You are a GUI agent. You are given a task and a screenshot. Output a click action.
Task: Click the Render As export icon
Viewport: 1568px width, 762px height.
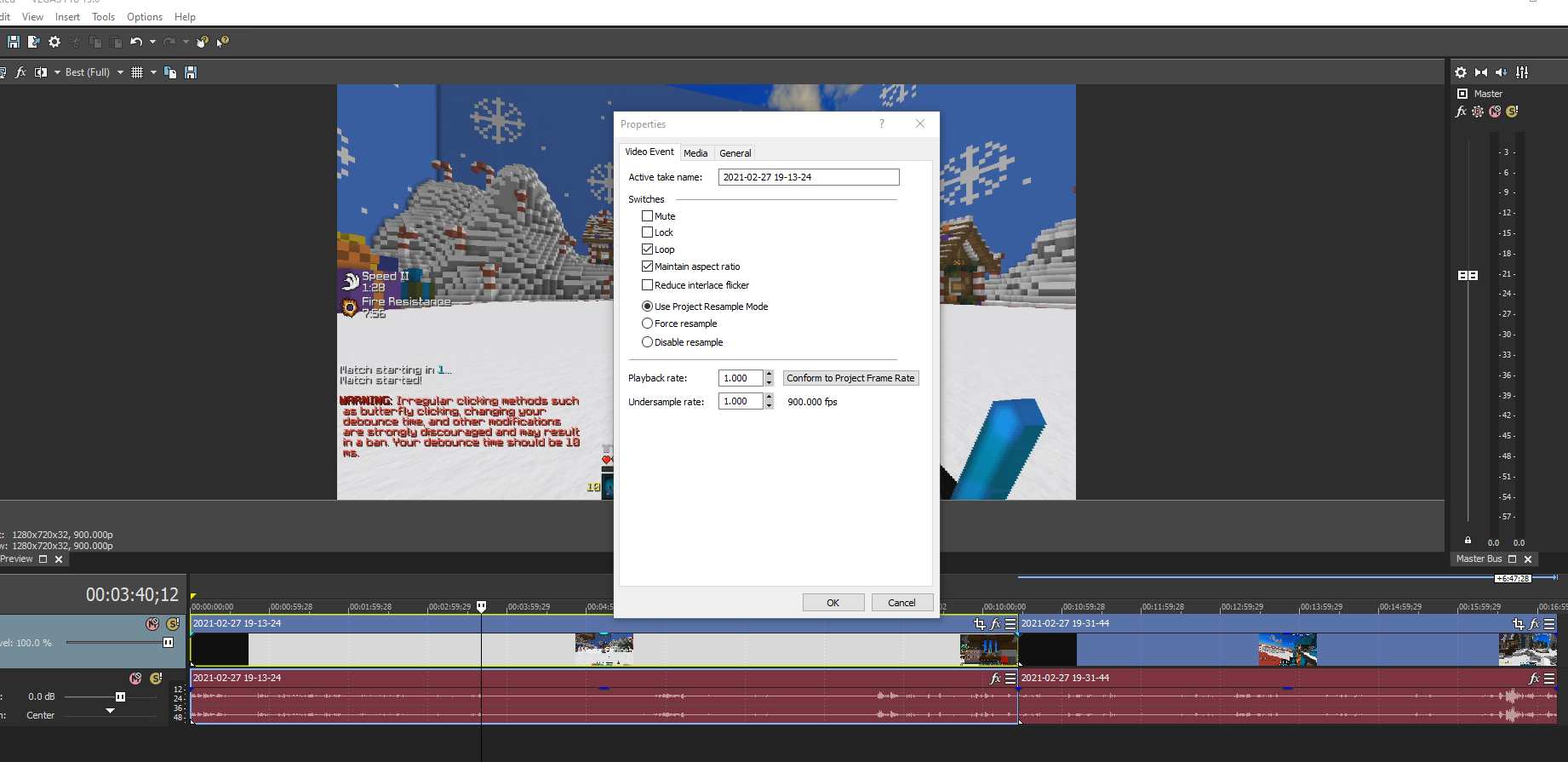(33, 42)
